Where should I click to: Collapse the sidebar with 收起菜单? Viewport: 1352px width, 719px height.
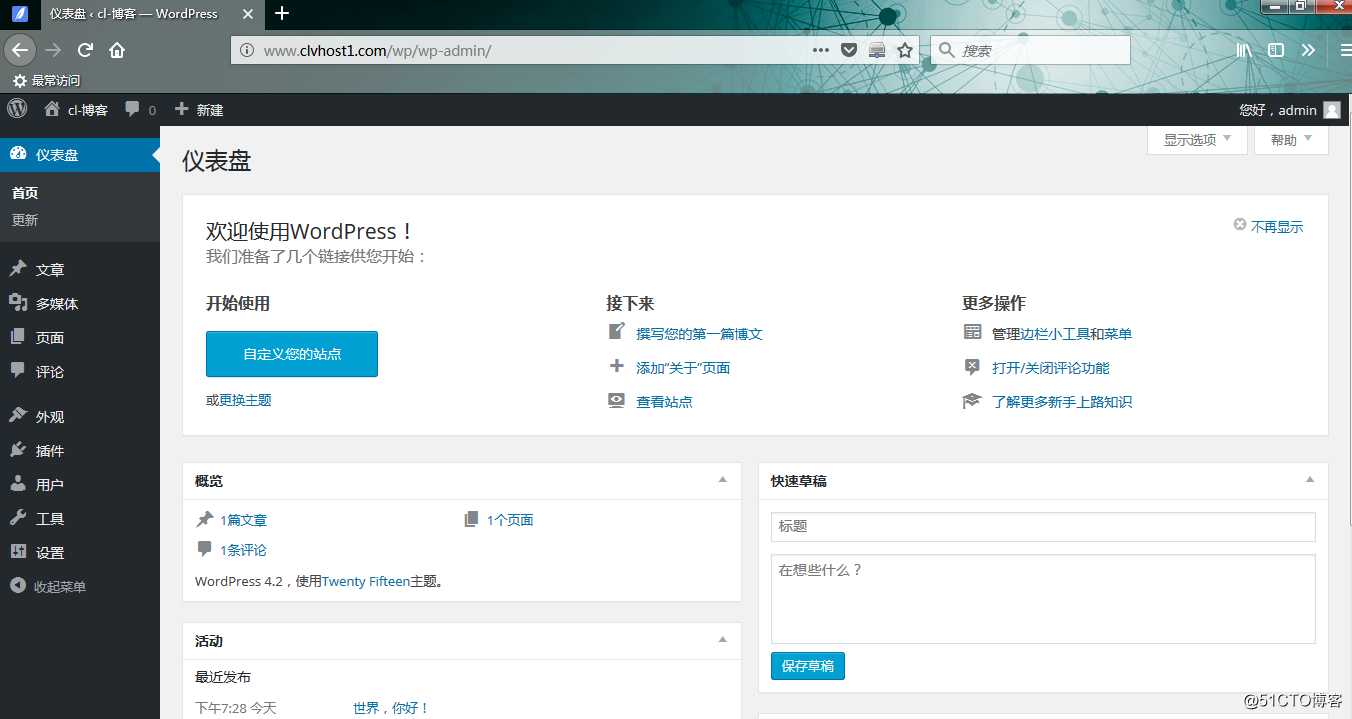pos(79,587)
